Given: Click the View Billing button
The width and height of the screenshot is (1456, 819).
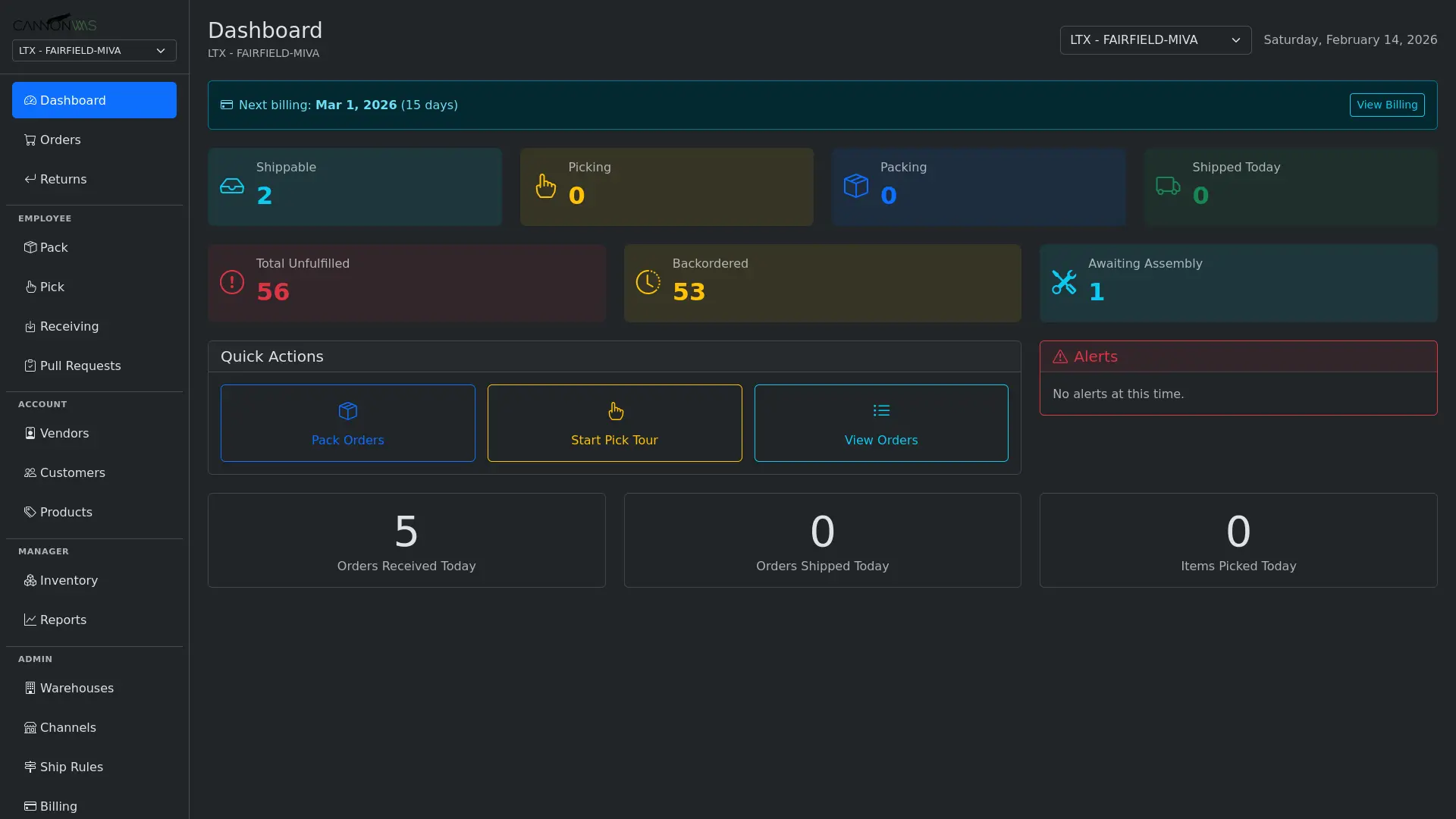Looking at the screenshot, I should 1386,105.
